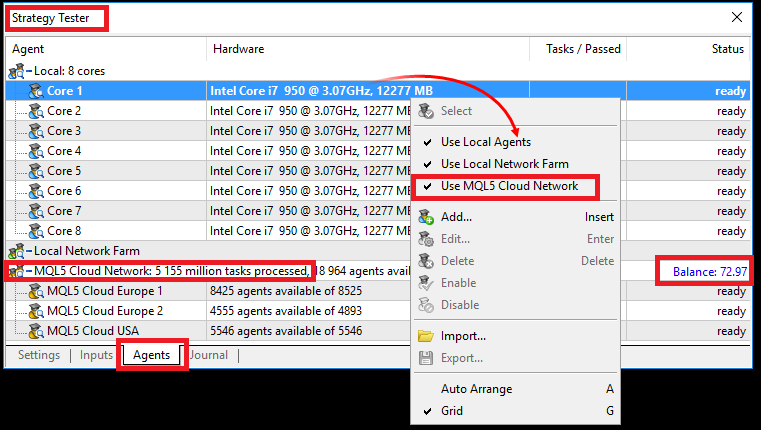Click '8425 agents available of 8525' text
The width and height of the screenshot is (761, 430).
pos(286,291)
